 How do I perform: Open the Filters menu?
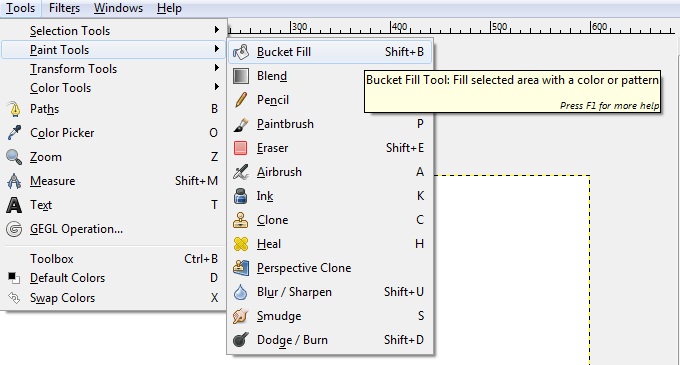[64, 8]
